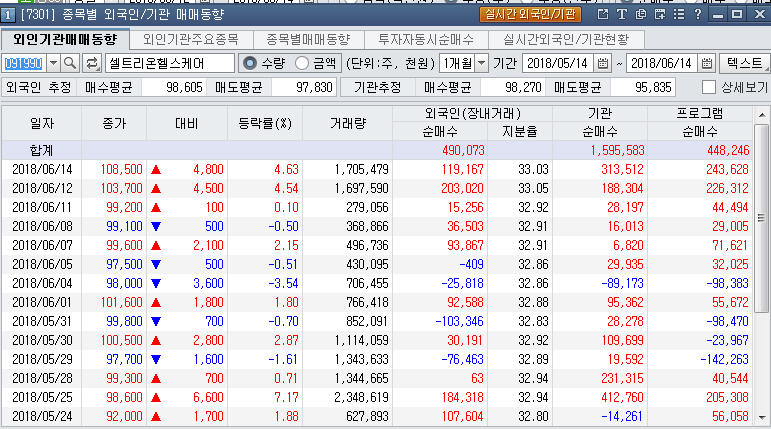
Task: Enable the 상세보기 checkbox
Action: (x=709, y=87)
